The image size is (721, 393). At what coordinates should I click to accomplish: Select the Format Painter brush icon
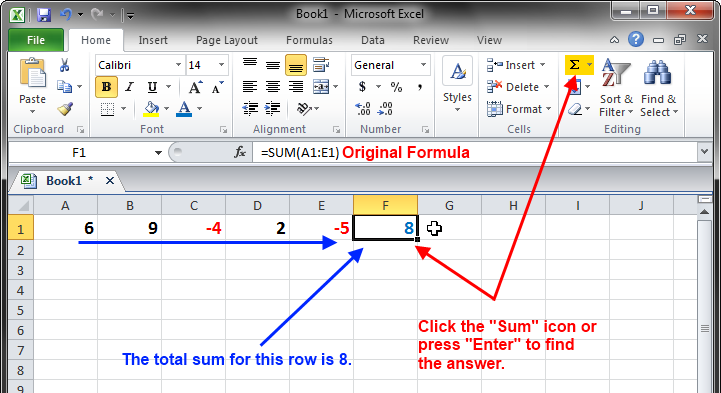[x=65, y=109]
